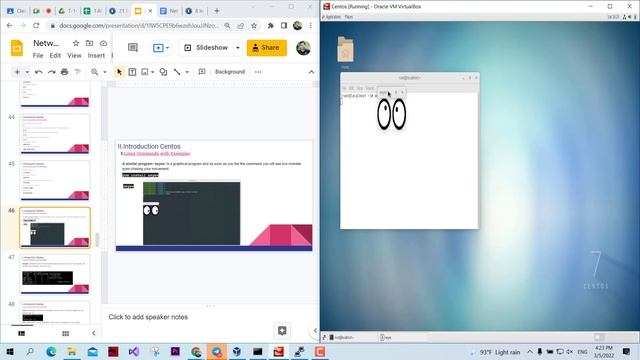Click the new slide plus button
Viewport: 640px width, 360px height.
(x=17, y=72)
